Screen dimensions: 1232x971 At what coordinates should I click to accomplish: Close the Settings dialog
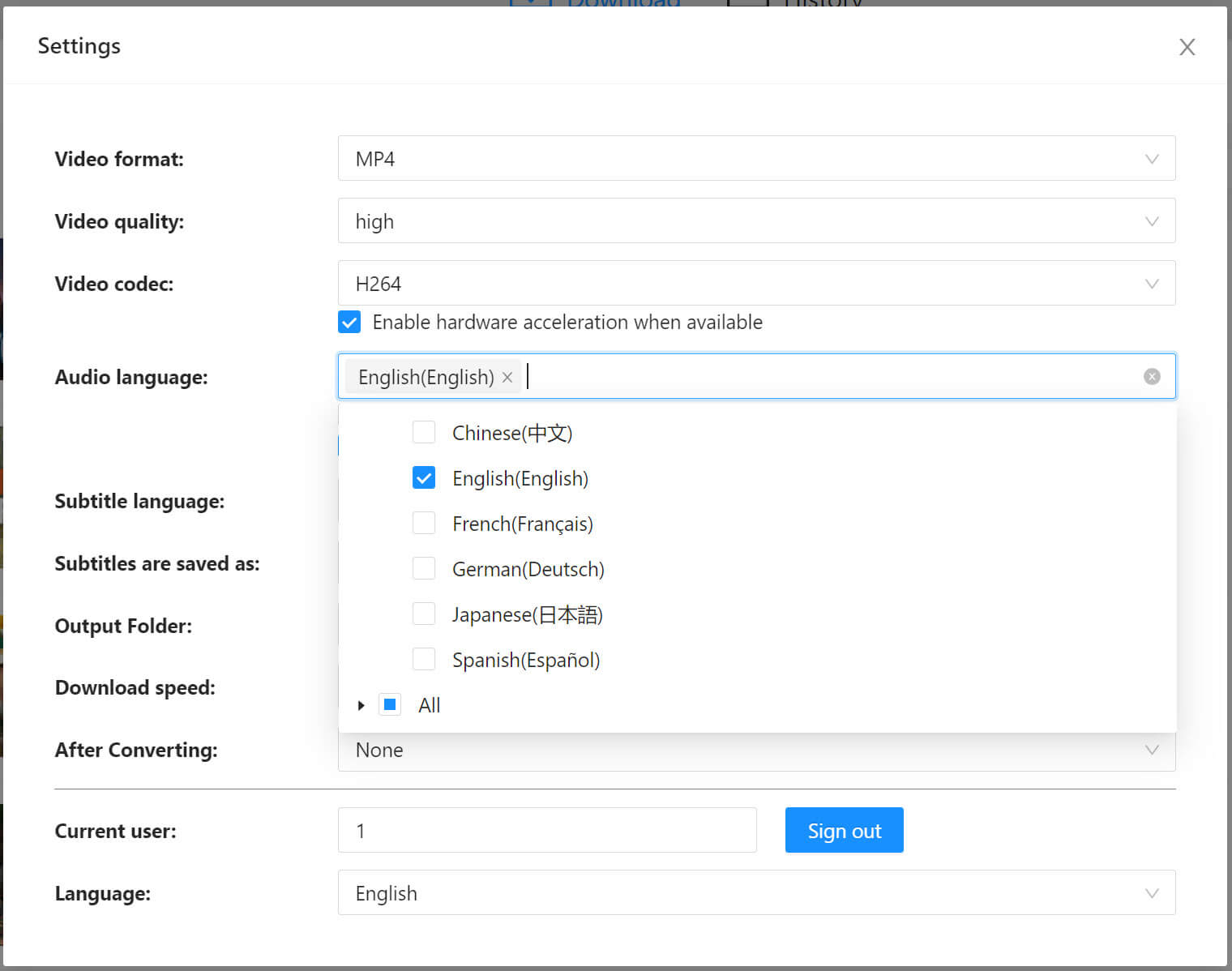tap(1187, 47)
